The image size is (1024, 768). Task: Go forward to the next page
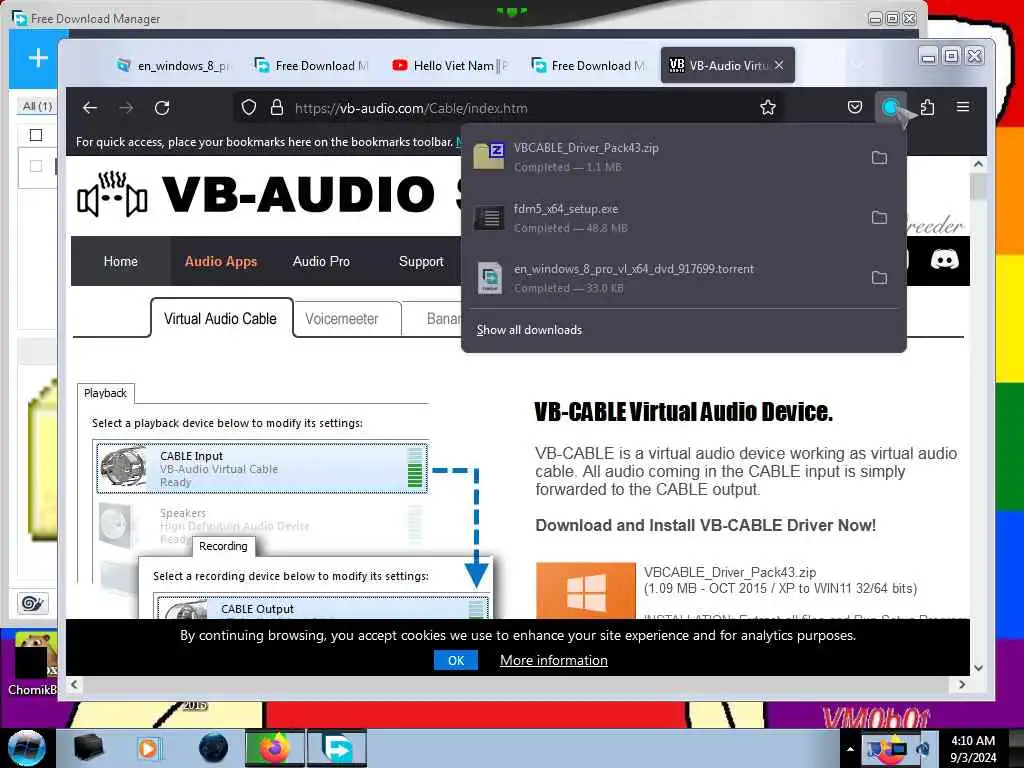126,108
